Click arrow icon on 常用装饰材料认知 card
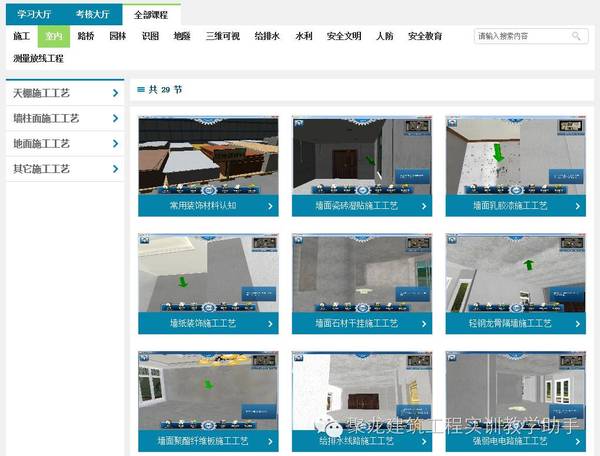Viewport: 600px width, 456px height. (x=271, y=206)
